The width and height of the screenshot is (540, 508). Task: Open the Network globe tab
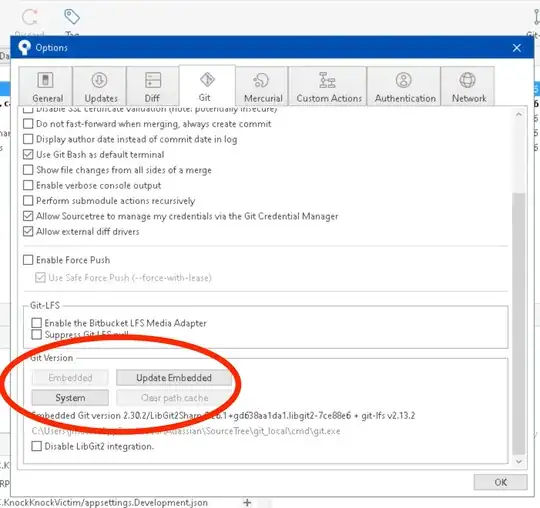point(468,86)
